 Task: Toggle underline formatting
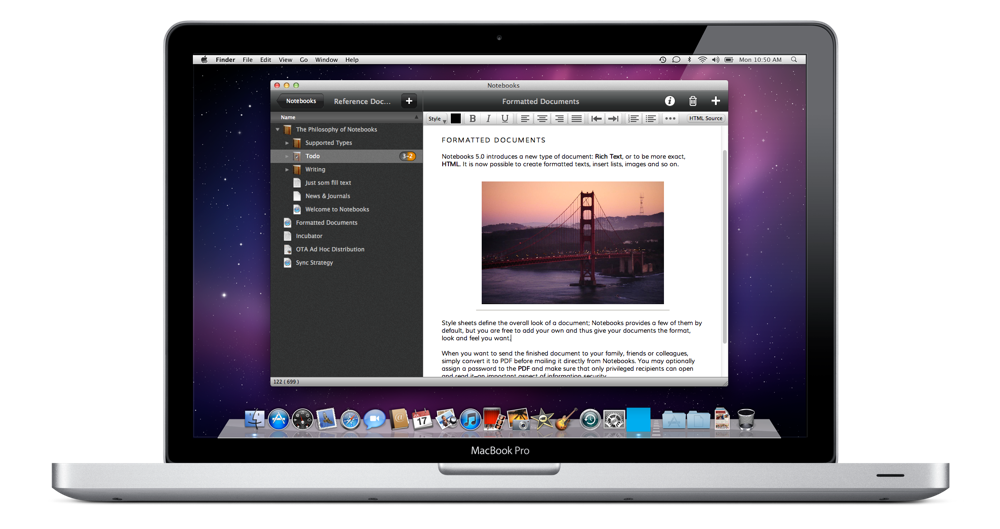point(504,118)
